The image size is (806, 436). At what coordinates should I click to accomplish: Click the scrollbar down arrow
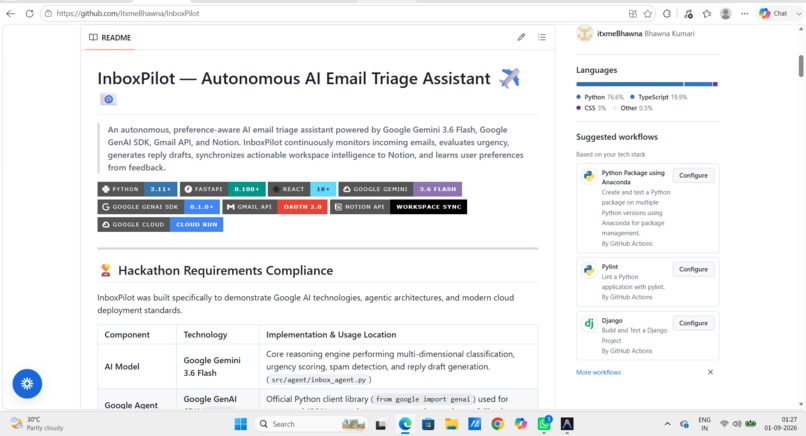pos(801,404)
